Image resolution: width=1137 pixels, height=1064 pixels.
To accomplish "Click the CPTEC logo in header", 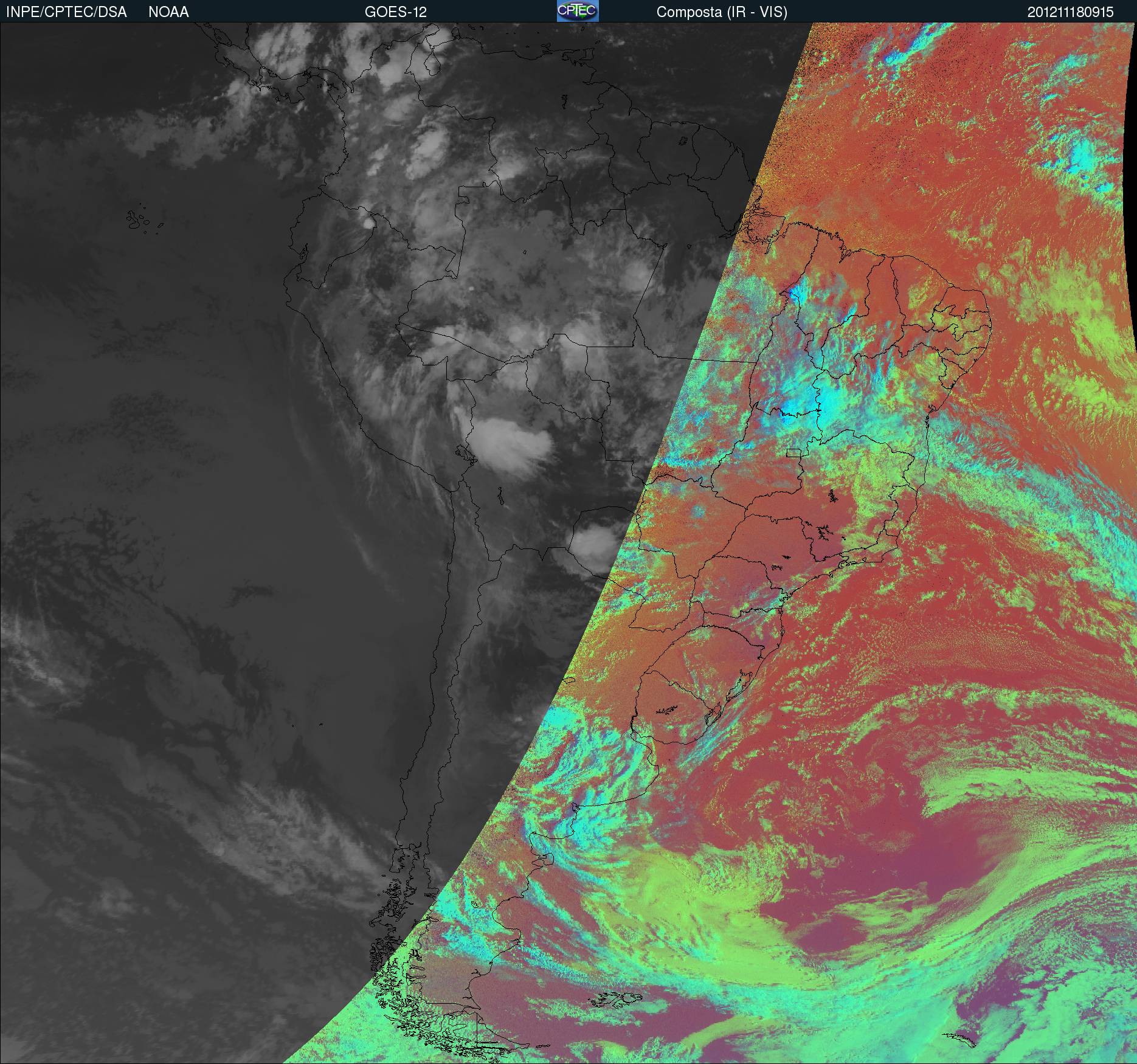I will click(578, 11).
